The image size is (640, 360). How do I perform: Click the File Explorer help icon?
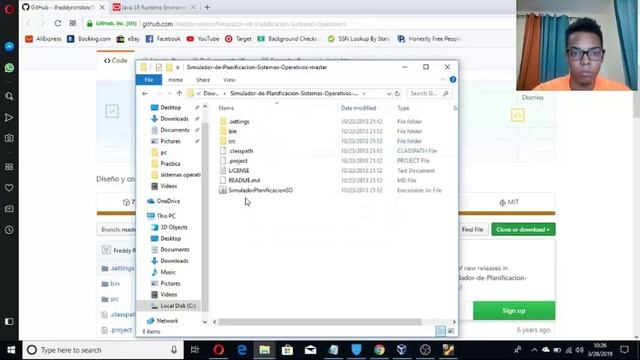tap(453, 80)
